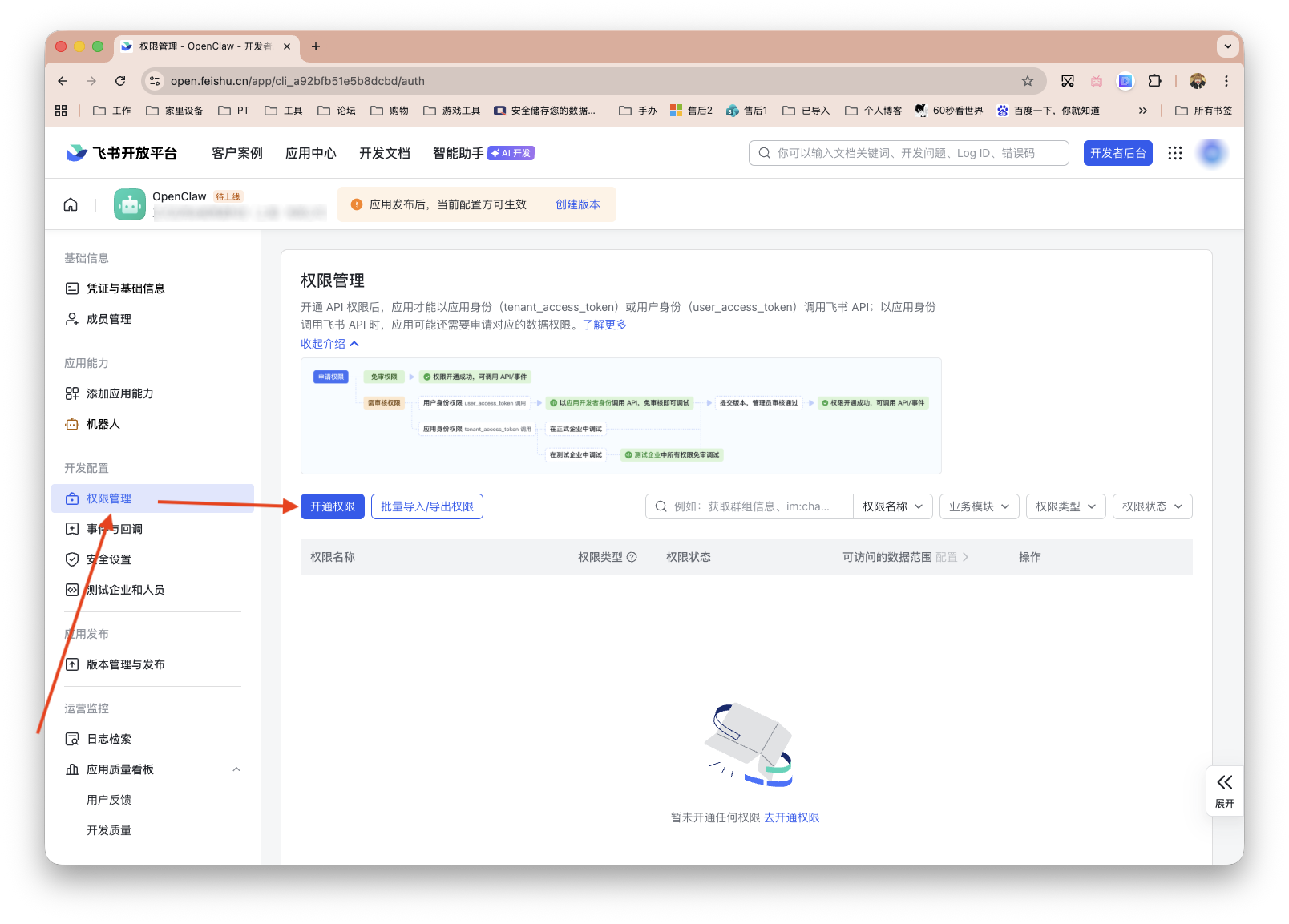The width and height of the screenshot is (1289, 924).
Task: Click 批量导入/导出权限 button
Action: pyautogui.click(x=426, y=506)
